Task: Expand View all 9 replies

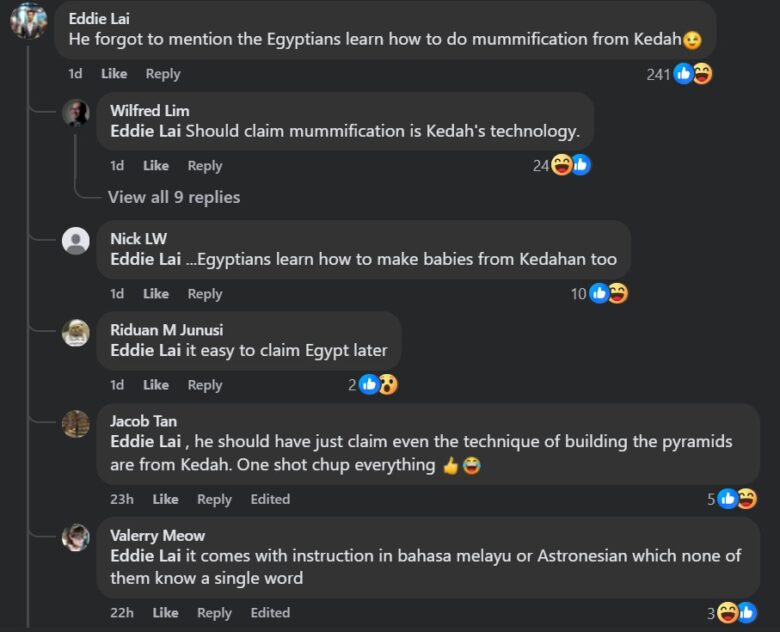Action: coord(174,197)
